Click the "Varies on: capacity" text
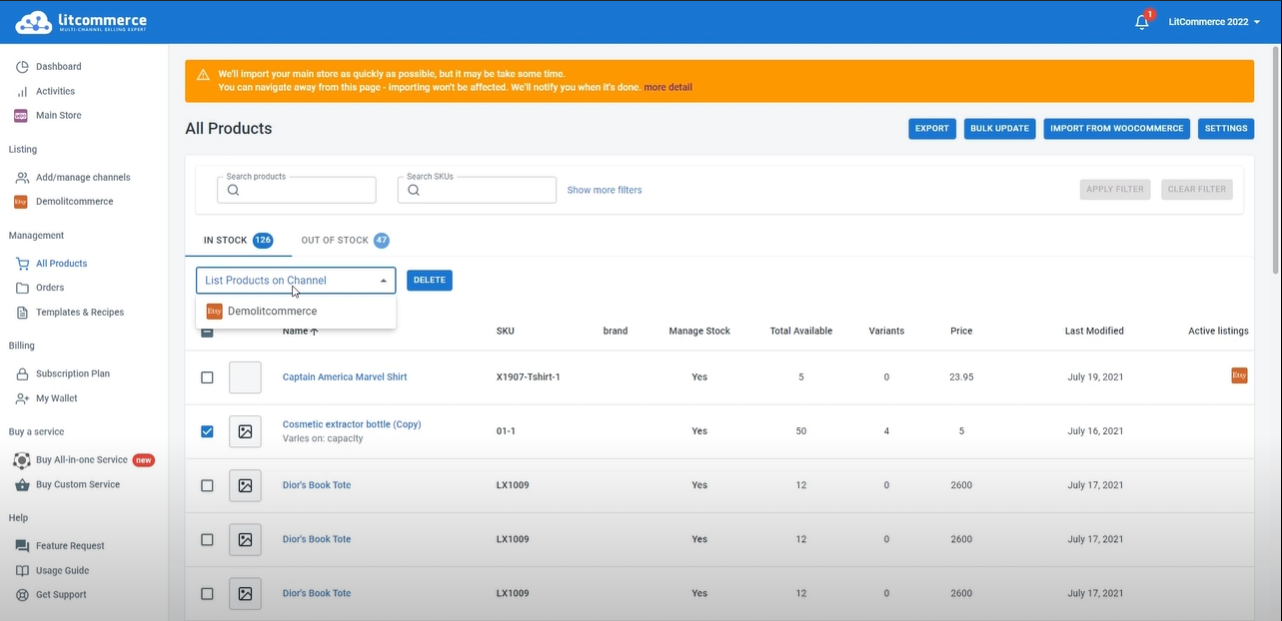 point(323,439)
